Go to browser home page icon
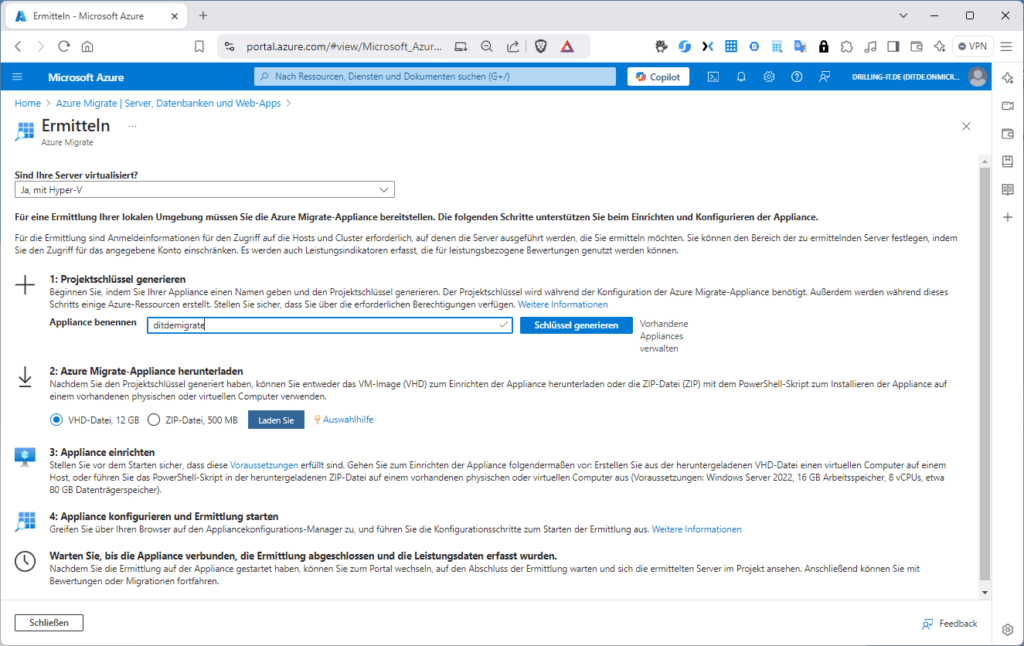Viewport: 1024px width, 646px height. coord(87,46)
